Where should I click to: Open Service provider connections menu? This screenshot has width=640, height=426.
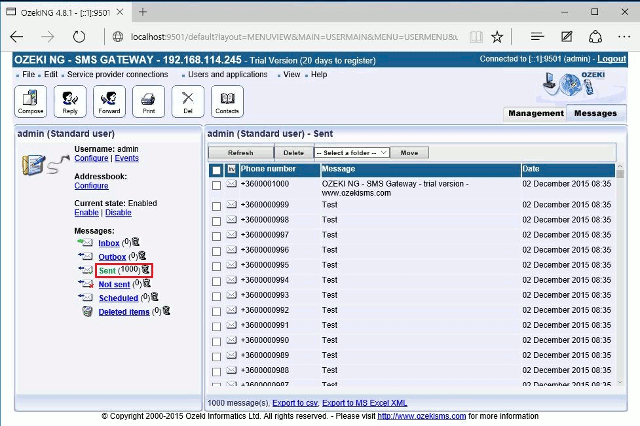coord(118,74)
